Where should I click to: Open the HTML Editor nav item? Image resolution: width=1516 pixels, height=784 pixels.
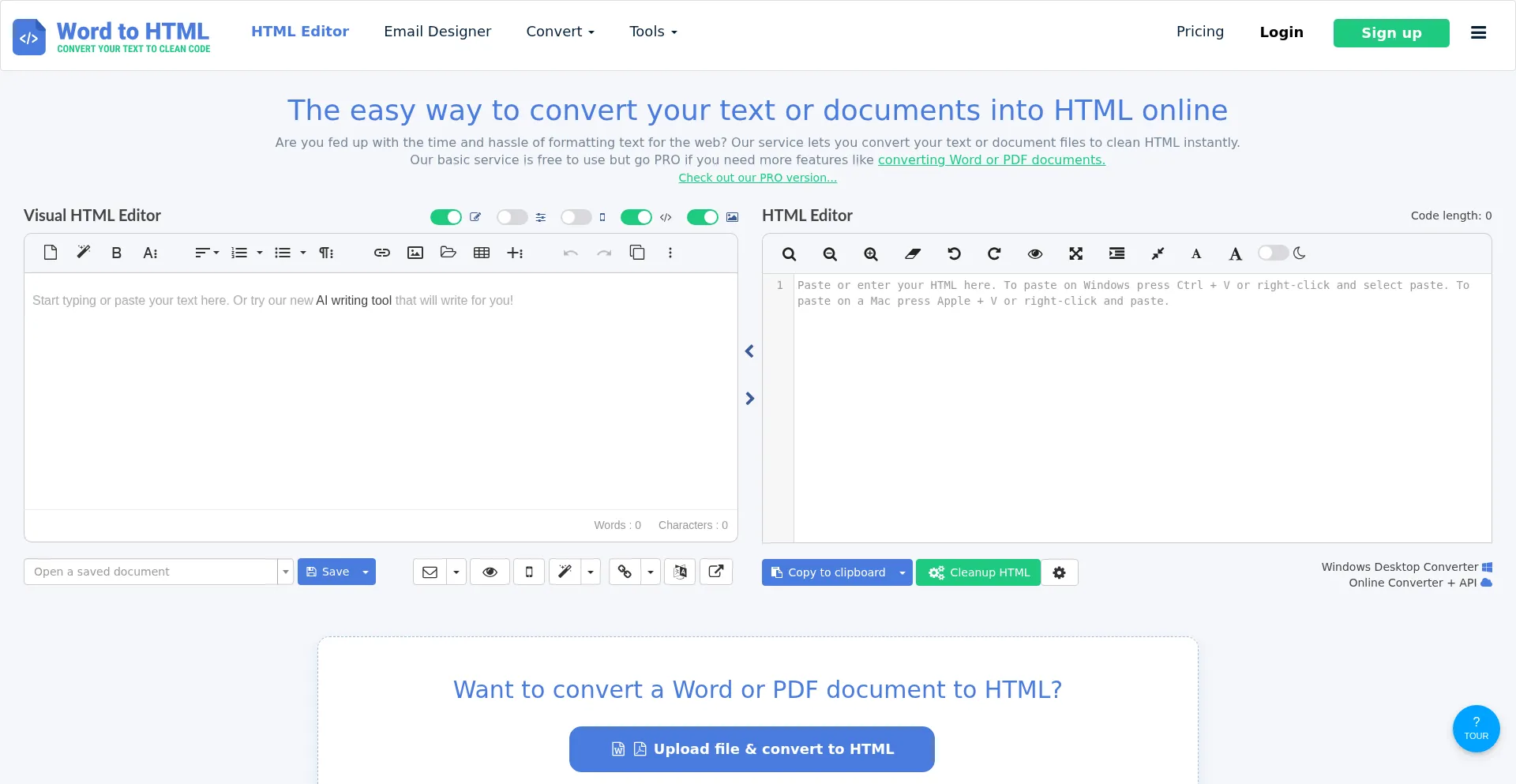(300, 32)
